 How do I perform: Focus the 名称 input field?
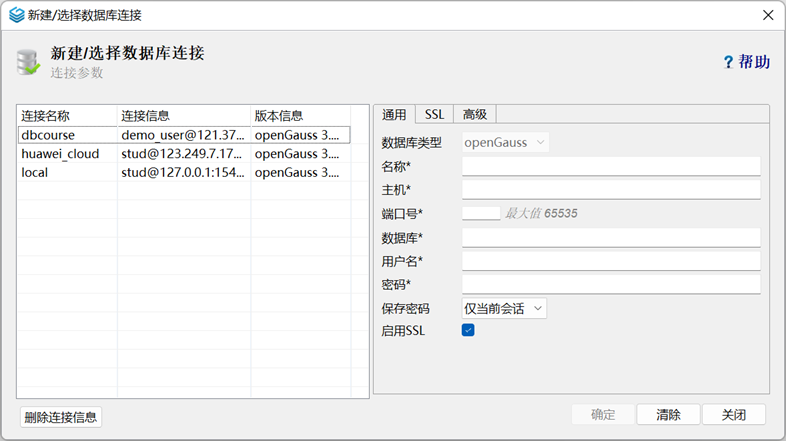tap(611, 166)
